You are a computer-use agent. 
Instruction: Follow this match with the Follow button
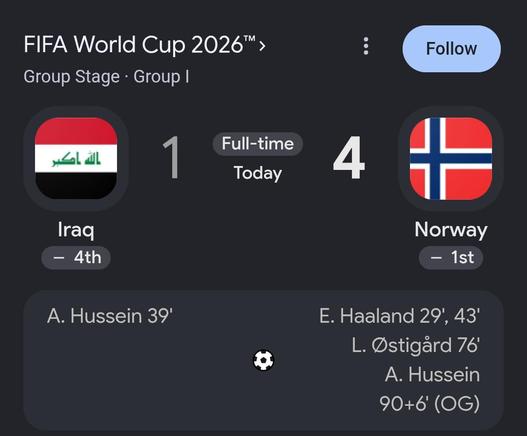click(451, 49)
